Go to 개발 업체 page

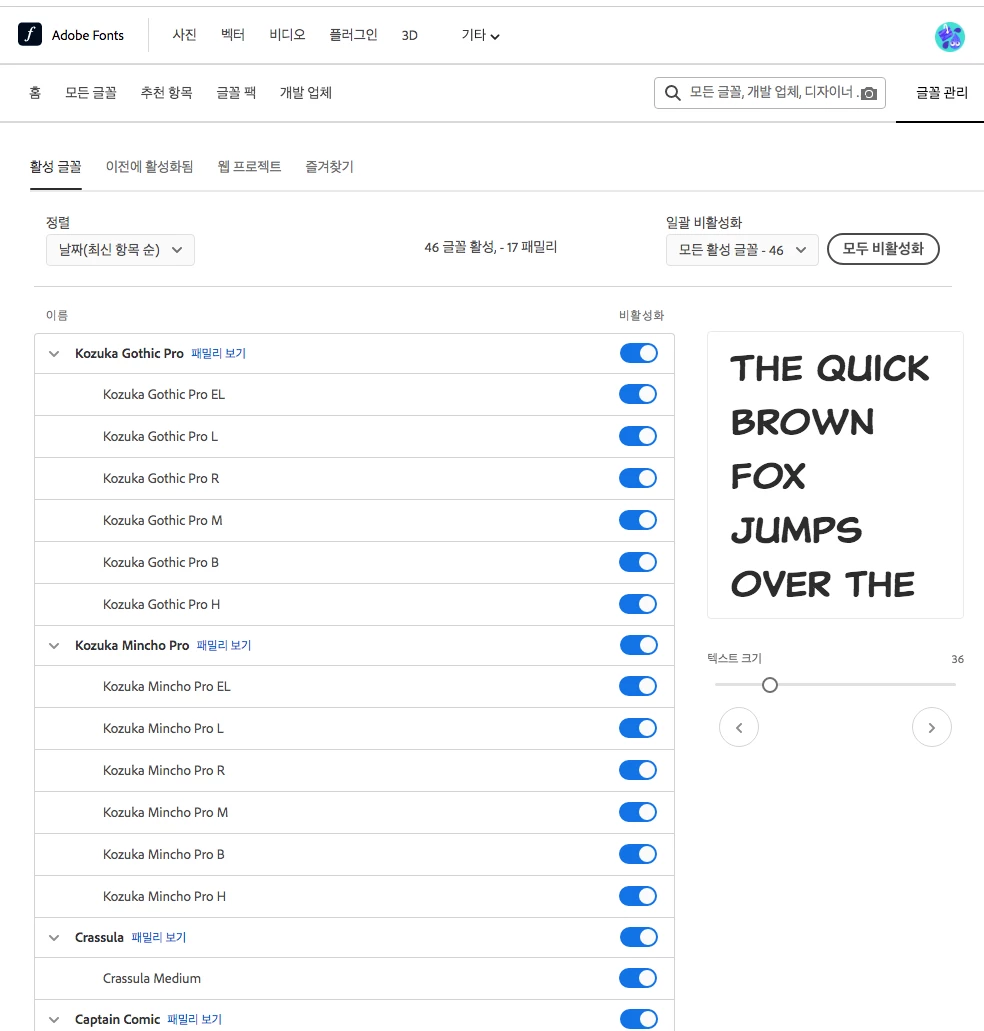point(306,93)
